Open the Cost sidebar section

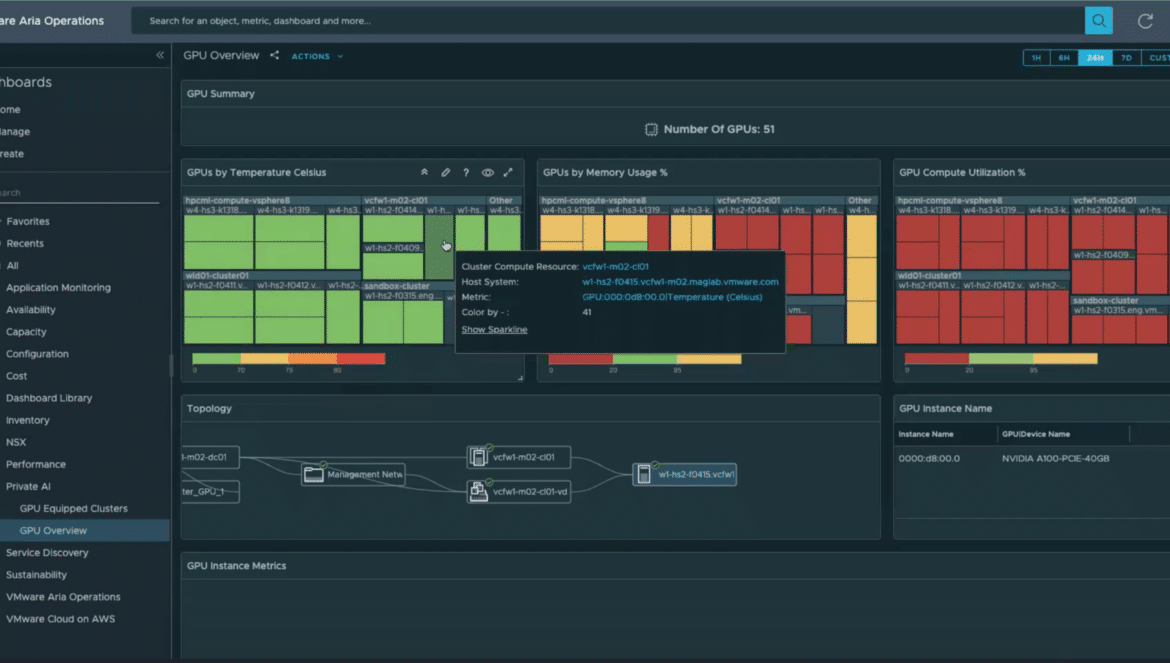click(x=16, y=376)
